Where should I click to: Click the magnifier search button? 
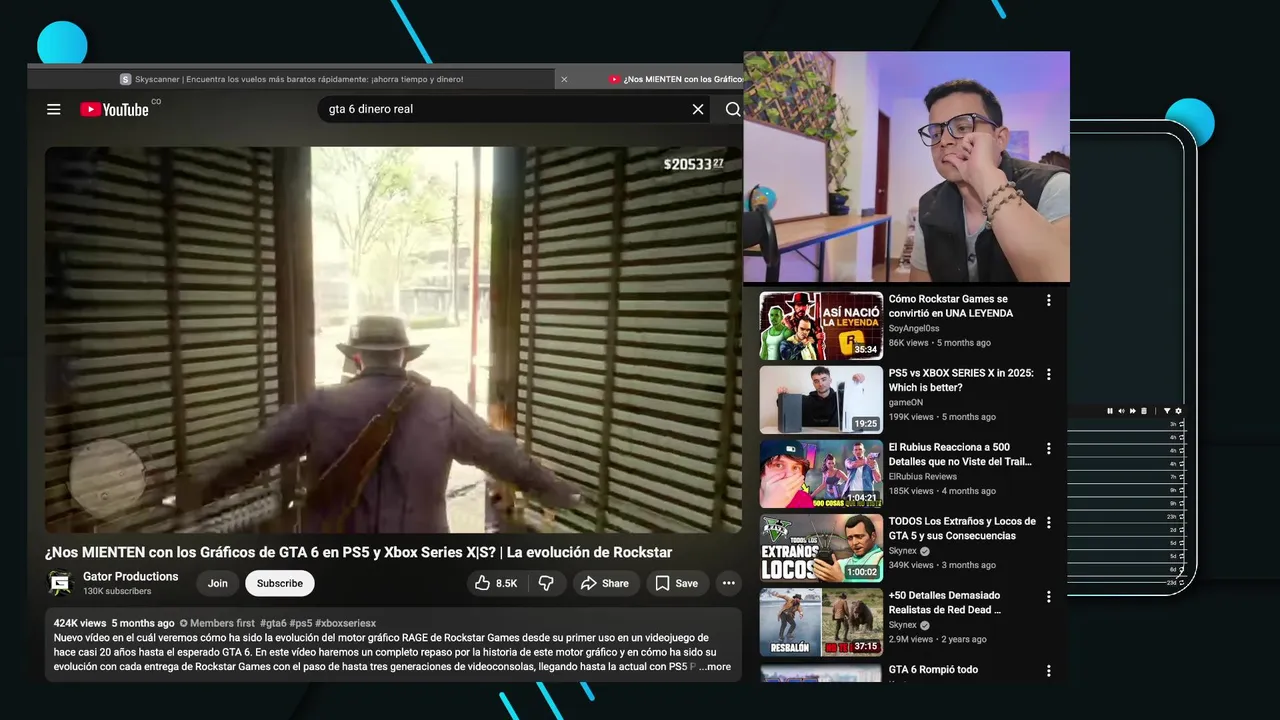733,109
